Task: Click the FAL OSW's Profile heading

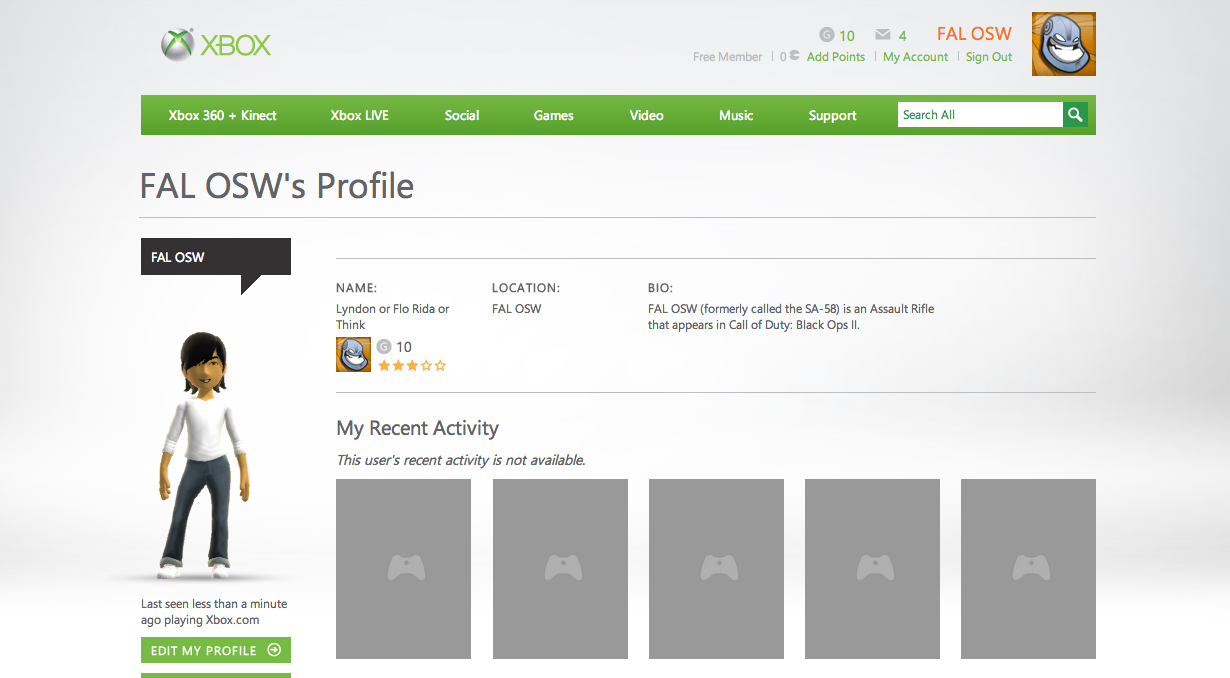Action: click(x=277, y=186)
